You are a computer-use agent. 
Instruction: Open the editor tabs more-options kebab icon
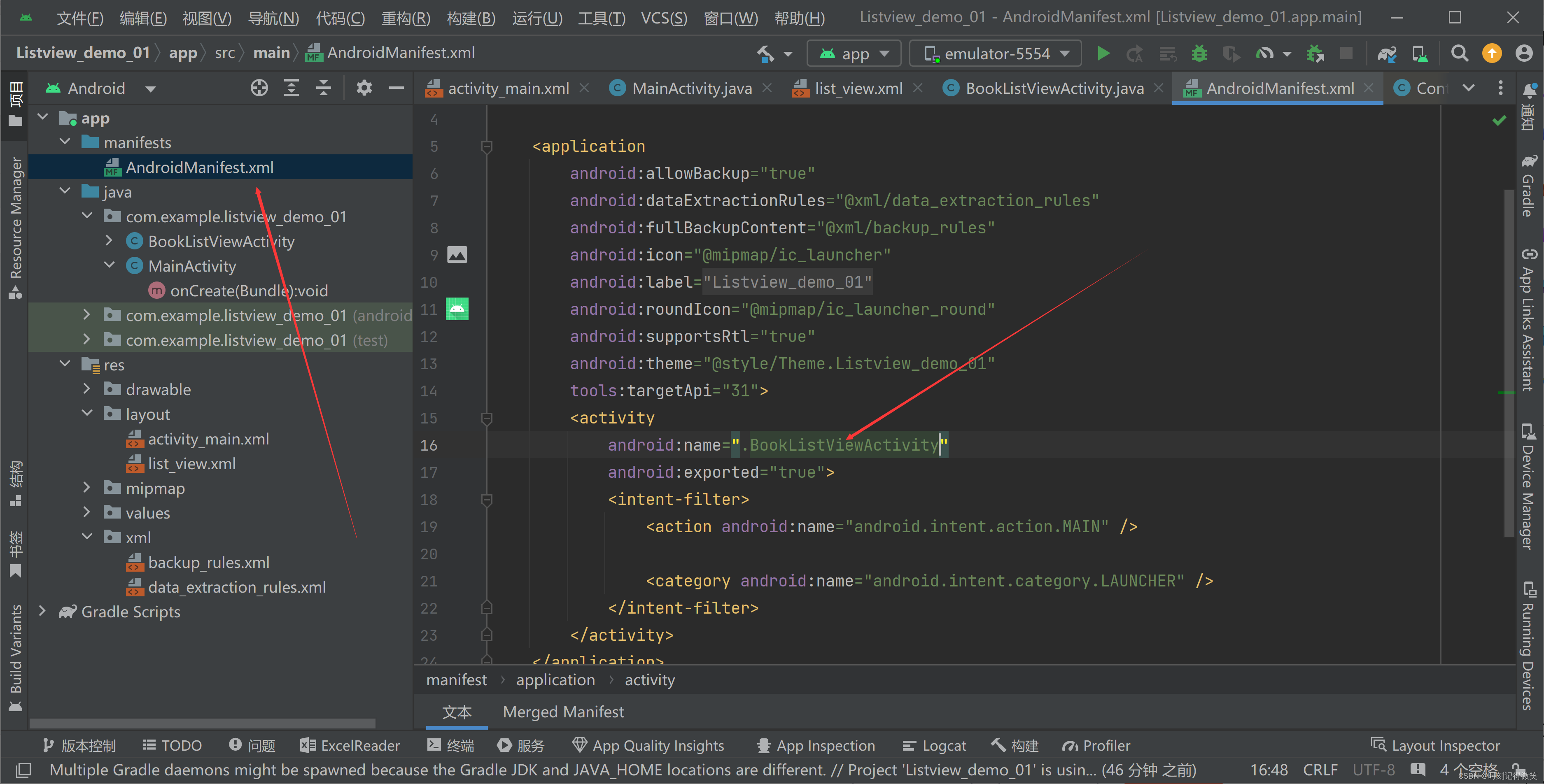(1500, 88)
